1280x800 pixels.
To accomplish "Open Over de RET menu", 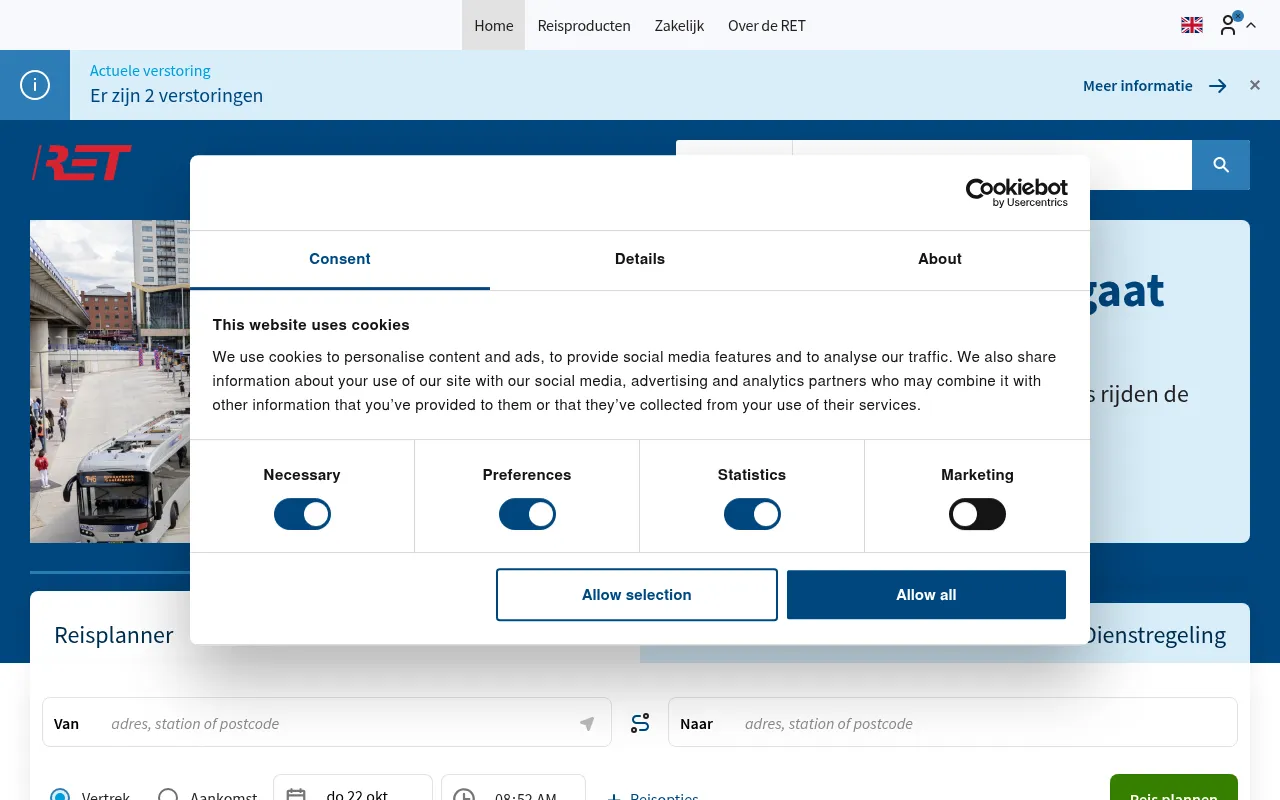I will coord(767,25).
